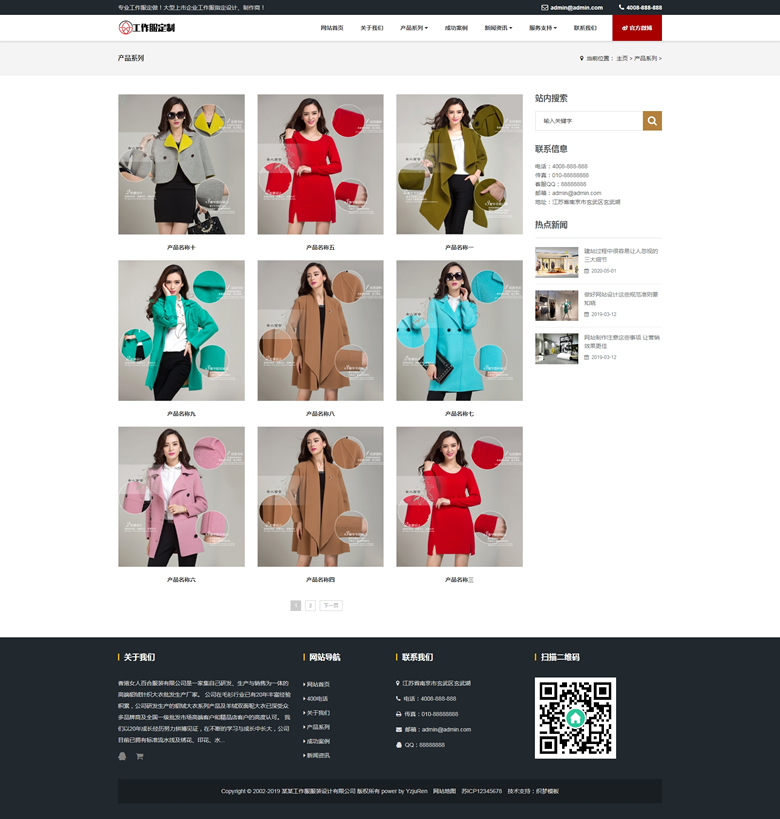Image resolution: width=780 pixels, height=819 pixels.
Task: Click the 工作服定制 site logo
Action: (x=147, y=28)
